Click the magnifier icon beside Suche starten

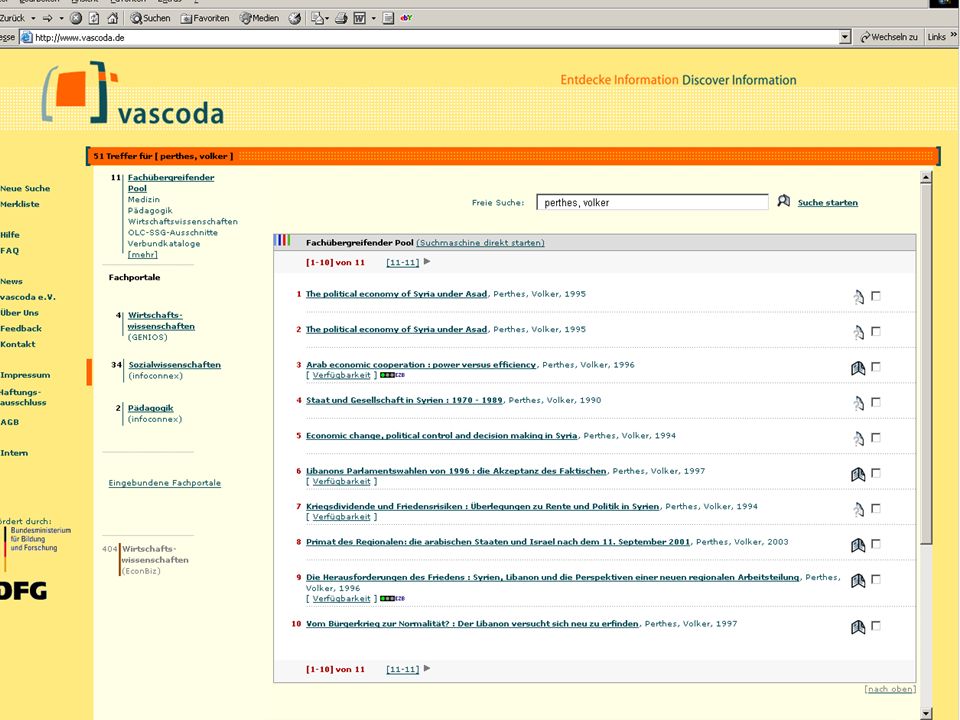(784, 201)
